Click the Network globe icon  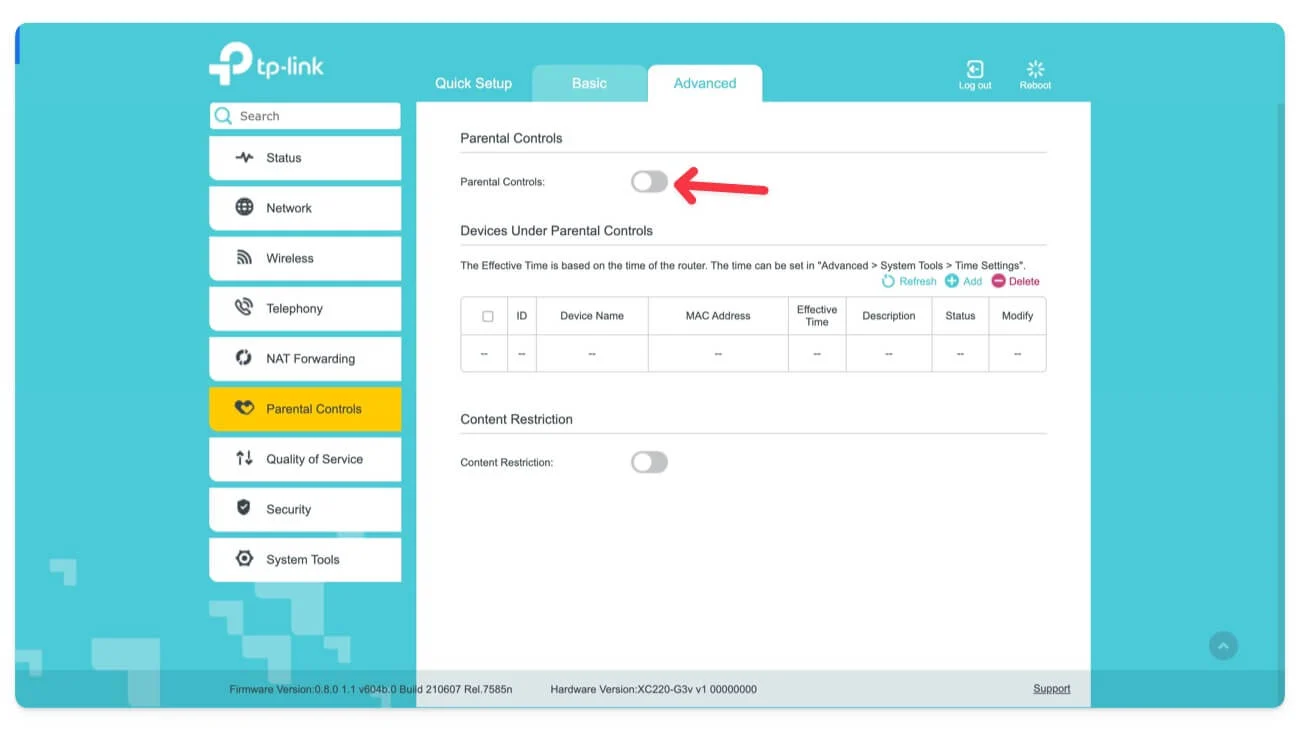pos(244,207)
